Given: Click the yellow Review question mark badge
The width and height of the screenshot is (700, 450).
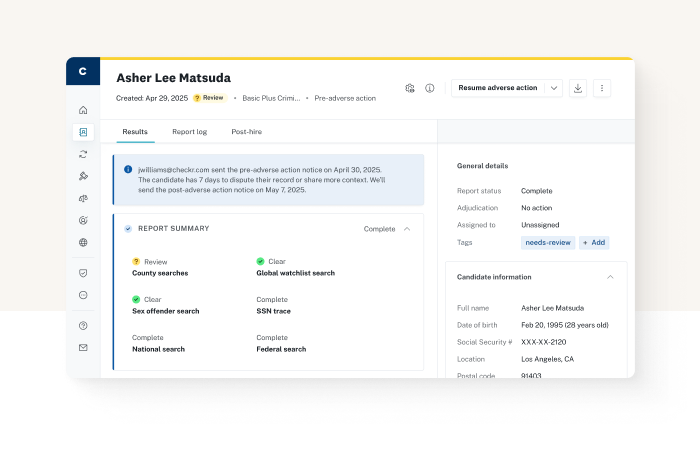Looking at the screenshot, I should click(x=210, y=98).
